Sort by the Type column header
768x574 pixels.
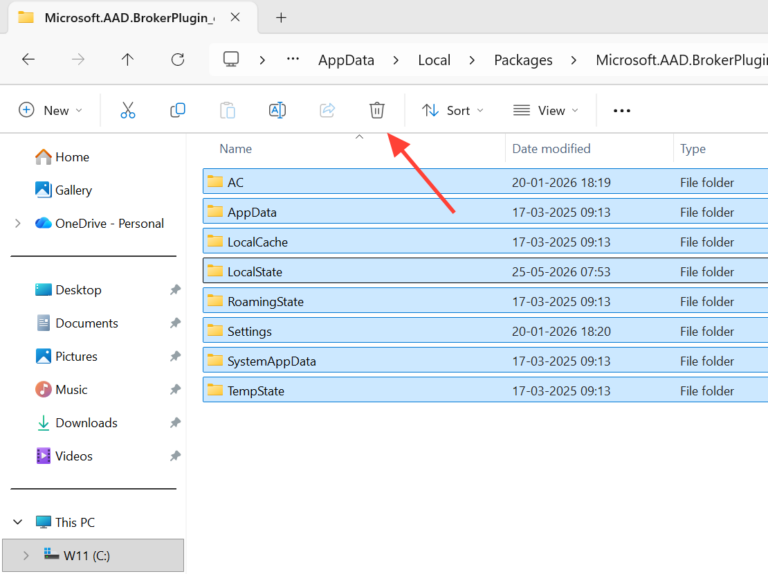click(693, 148)
